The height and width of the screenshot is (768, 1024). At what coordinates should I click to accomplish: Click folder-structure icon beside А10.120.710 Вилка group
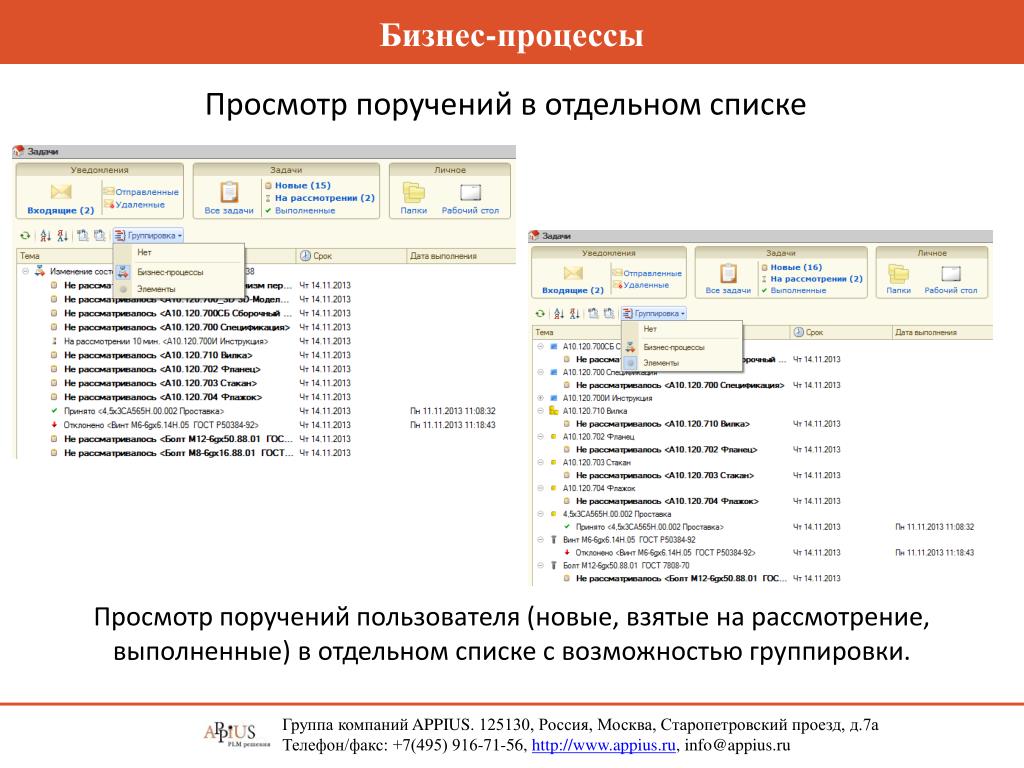click(x=553, y=411)
